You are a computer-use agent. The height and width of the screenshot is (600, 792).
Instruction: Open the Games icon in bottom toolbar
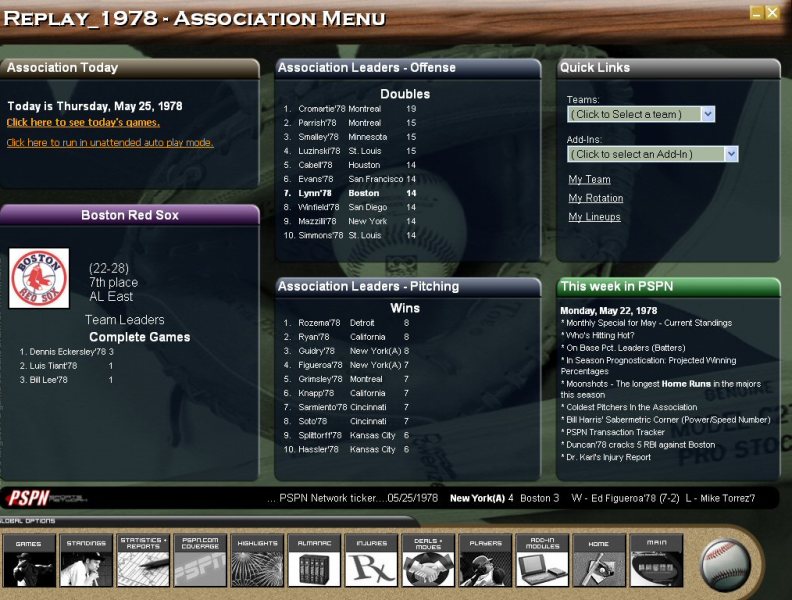click(29, 561)
